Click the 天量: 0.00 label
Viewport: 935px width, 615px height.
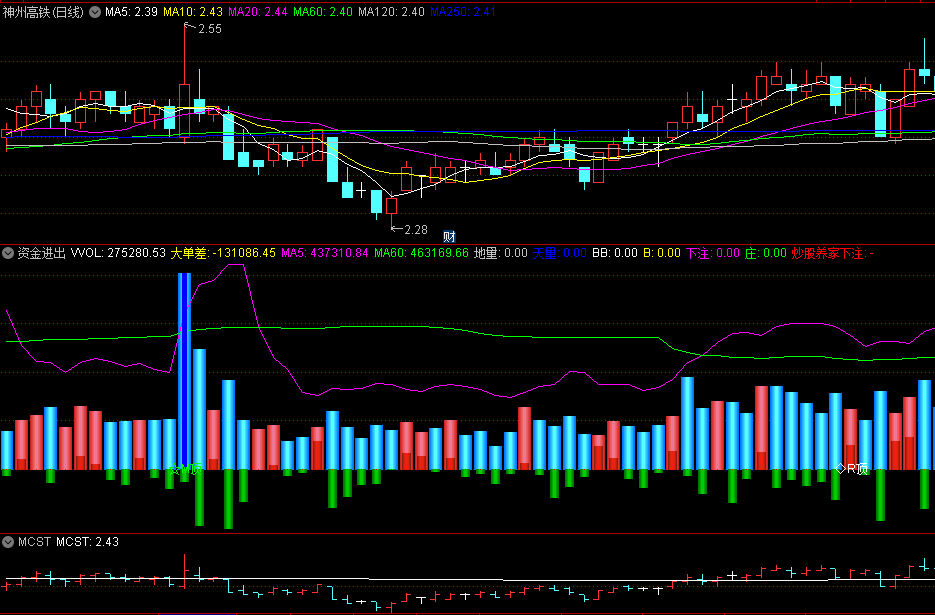coord(559,253)
